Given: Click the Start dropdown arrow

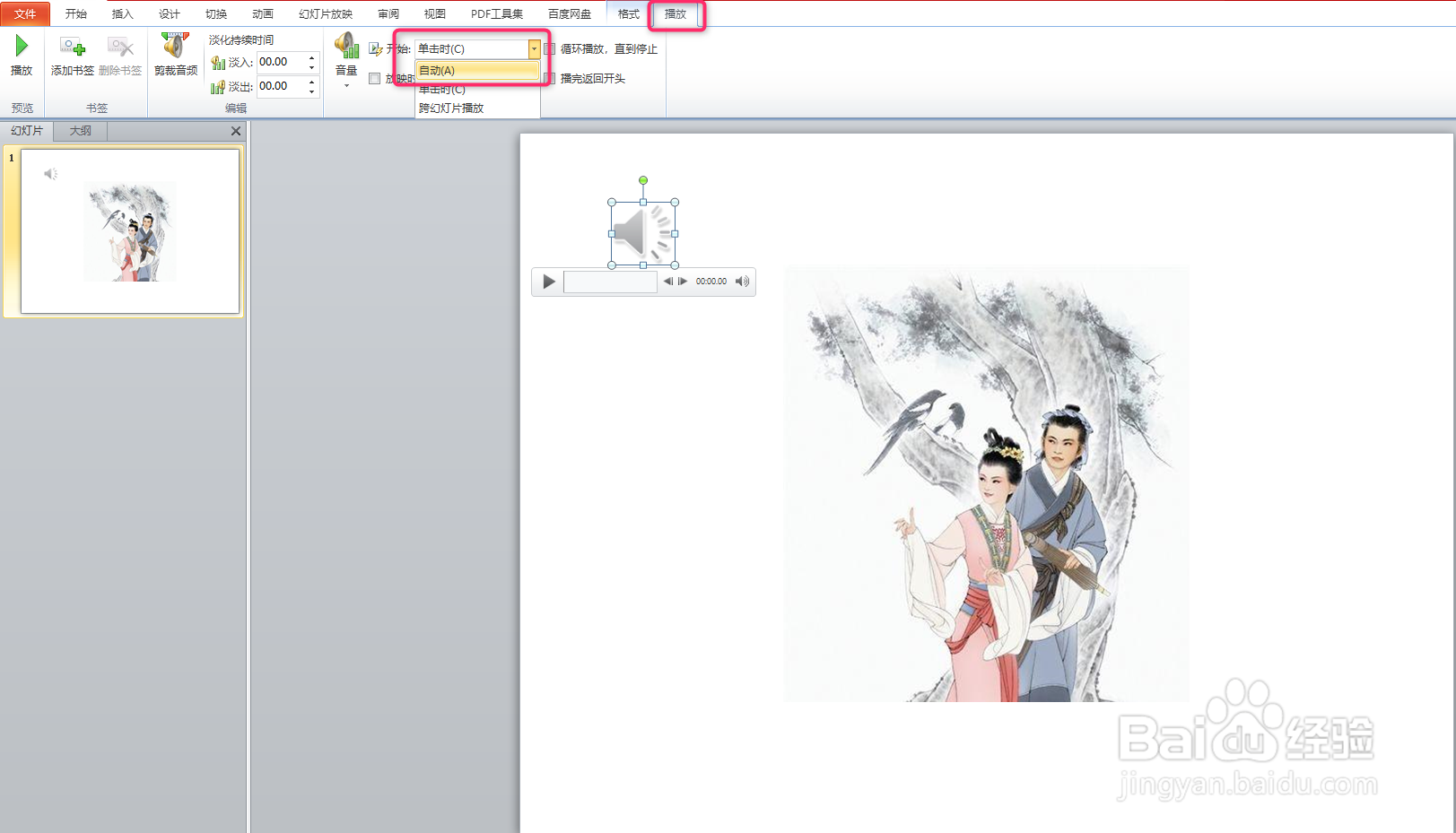Looking at the screenshot, I should click(x=534, y=48).
